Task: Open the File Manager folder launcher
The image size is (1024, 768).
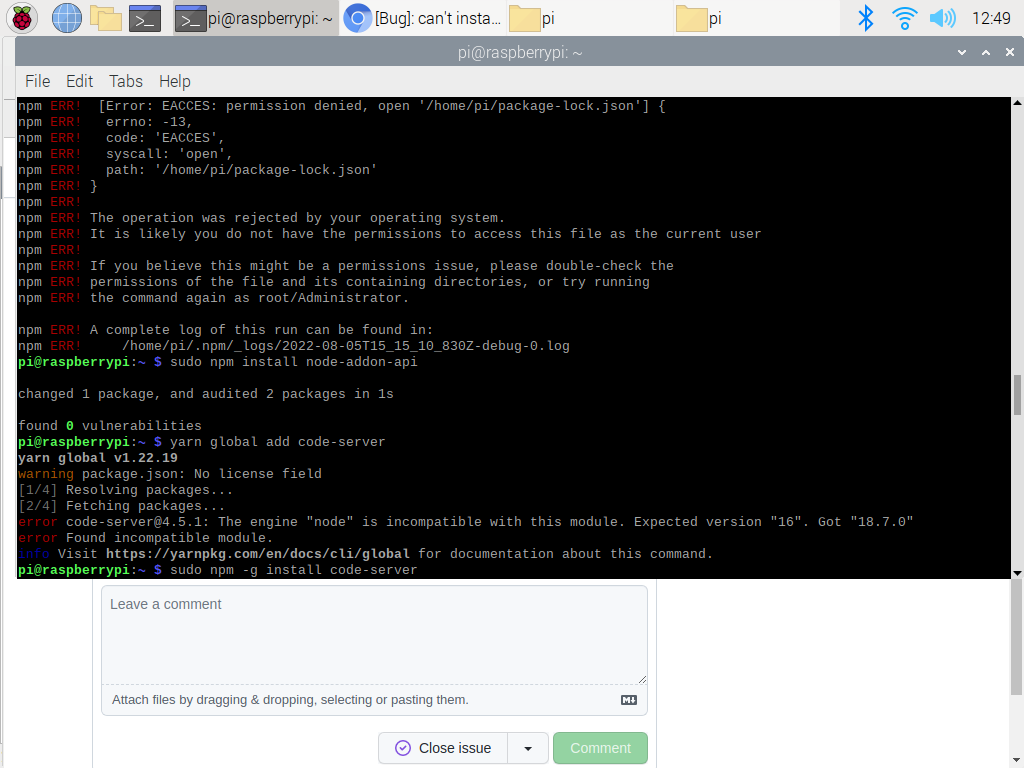Action: (x=106, y=18)
